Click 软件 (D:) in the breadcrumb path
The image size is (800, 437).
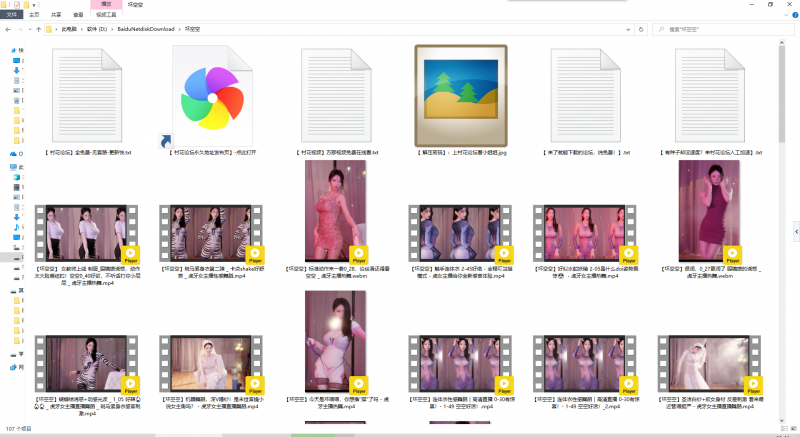[x=97, y=30]
